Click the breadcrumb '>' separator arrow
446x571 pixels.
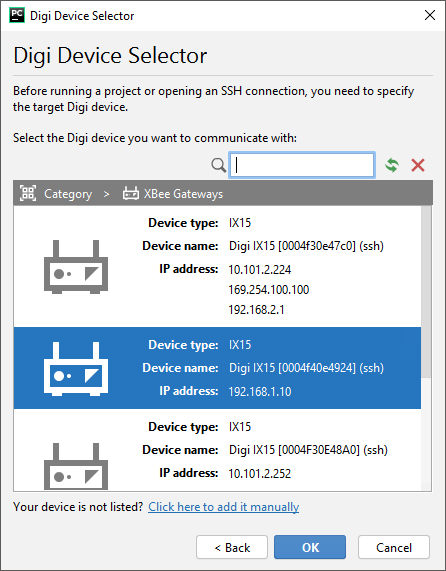coord(106,194)
